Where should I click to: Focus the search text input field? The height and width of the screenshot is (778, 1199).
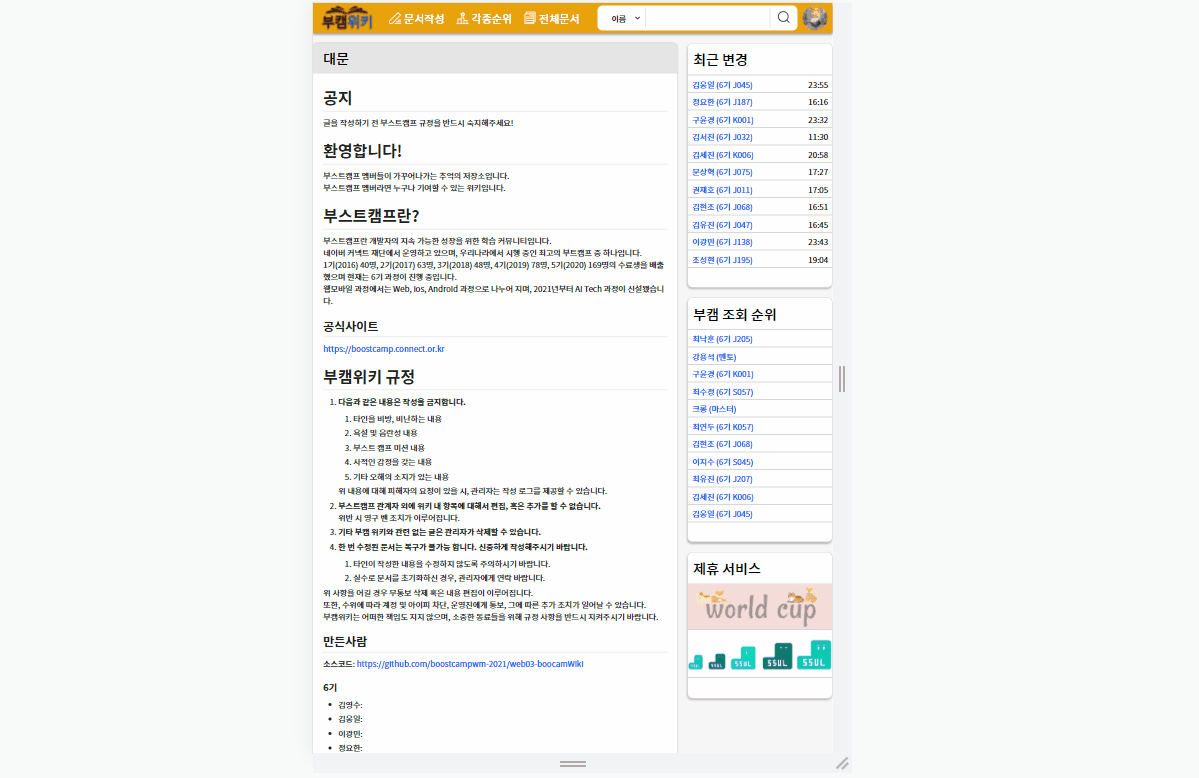(x=707, y=18)
